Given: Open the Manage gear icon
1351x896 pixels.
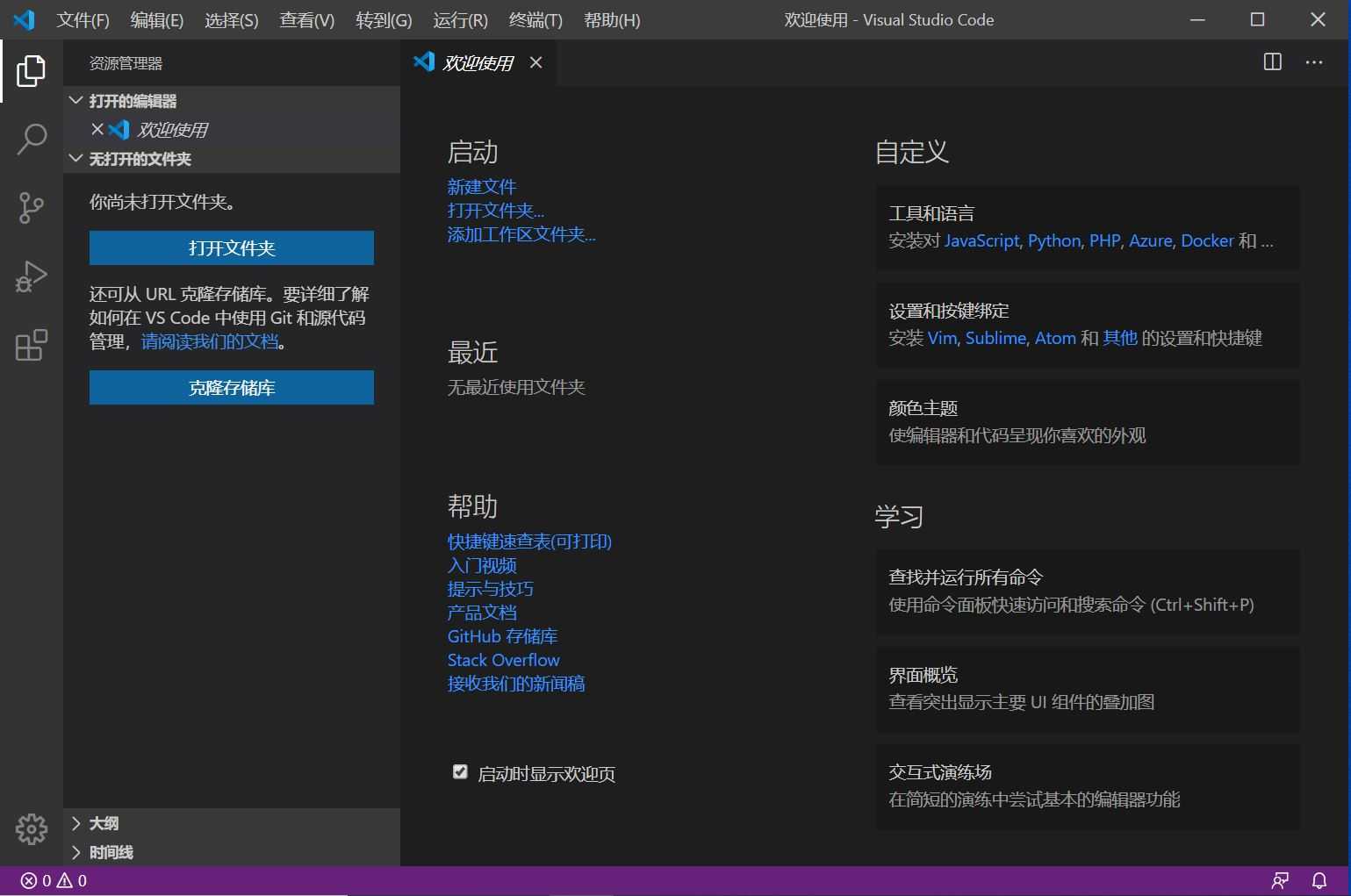Looking at the screenshot, I should 32,828.
